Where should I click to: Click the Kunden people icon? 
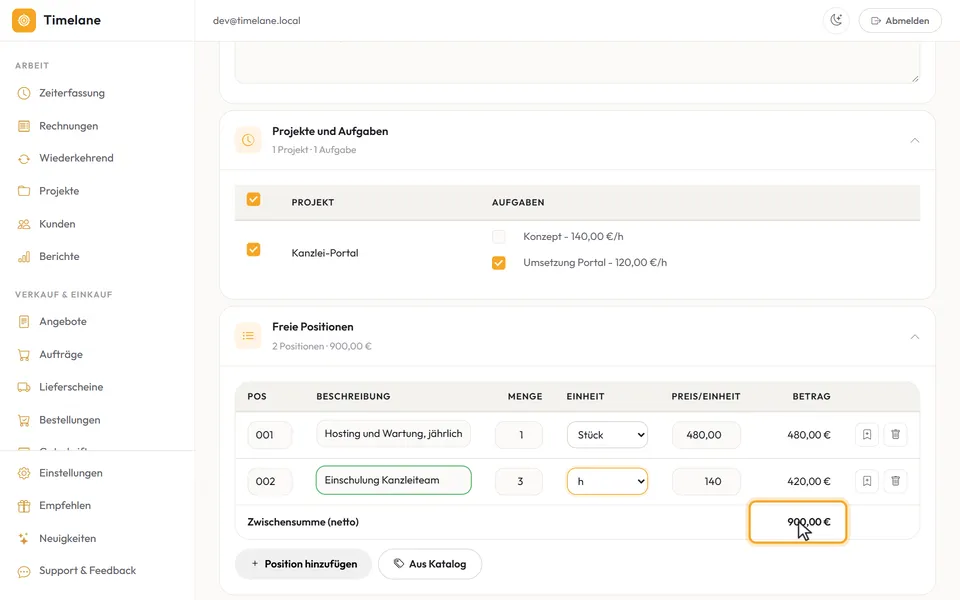click(x=24, y=224)
